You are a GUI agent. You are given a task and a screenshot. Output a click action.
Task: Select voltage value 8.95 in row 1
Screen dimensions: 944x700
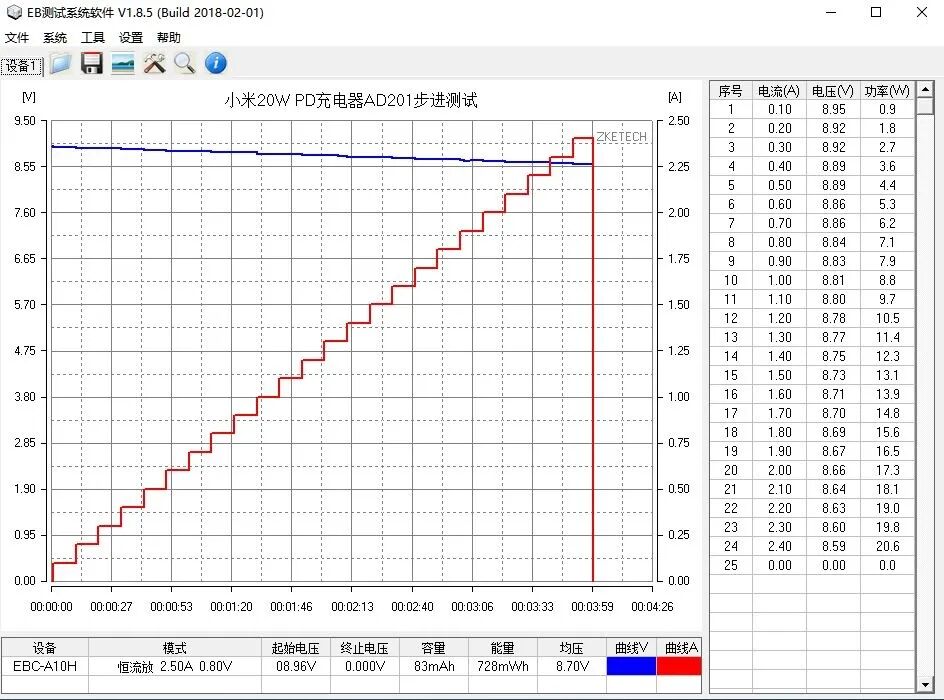pyautogui.click(x=834, y=110)
